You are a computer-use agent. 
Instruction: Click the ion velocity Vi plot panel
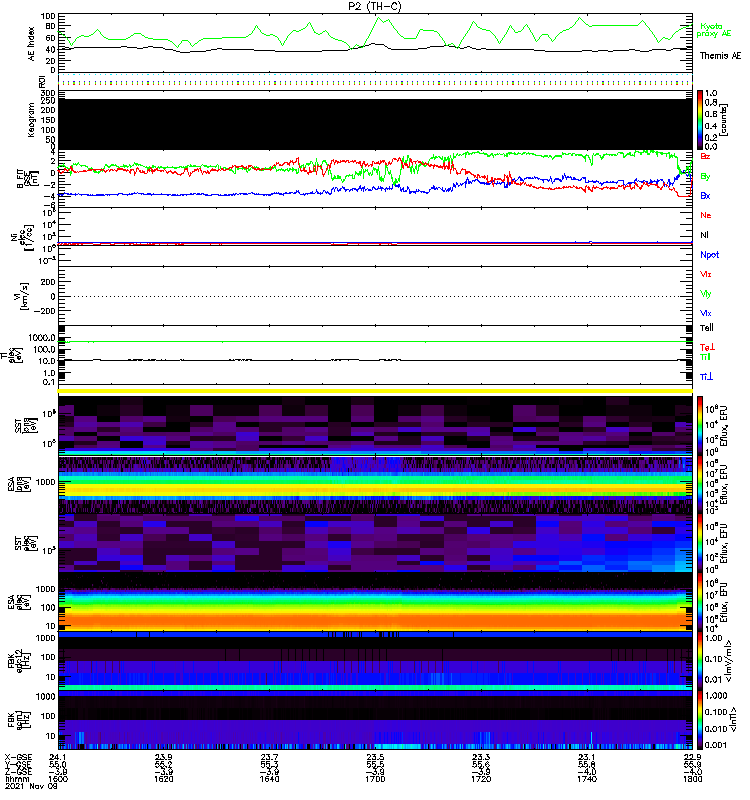(x=375, y=296)
